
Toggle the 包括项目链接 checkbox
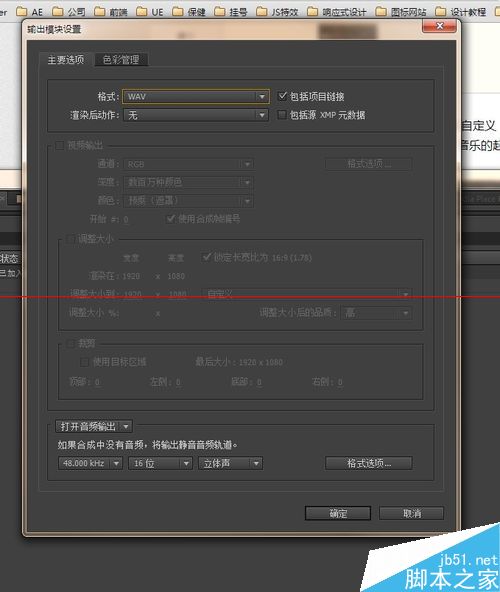tap(282, 96)
